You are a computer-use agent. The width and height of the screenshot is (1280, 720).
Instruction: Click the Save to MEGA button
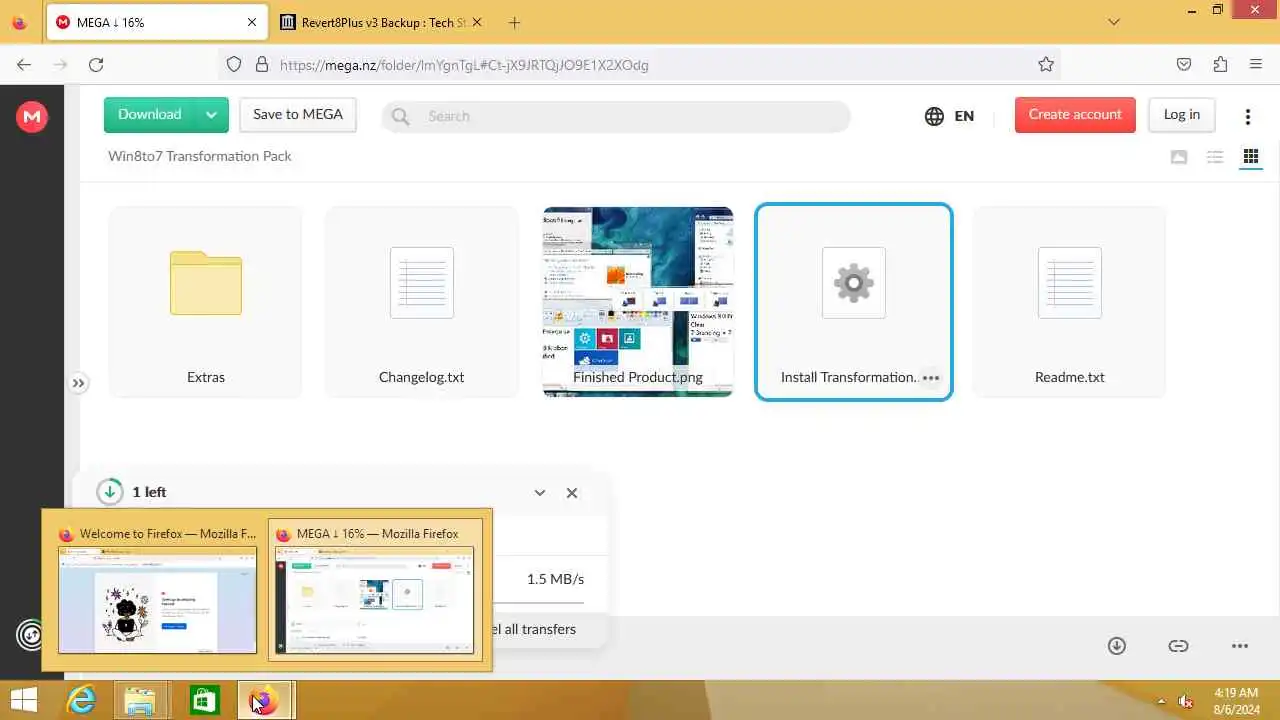[x=298, y=115]
